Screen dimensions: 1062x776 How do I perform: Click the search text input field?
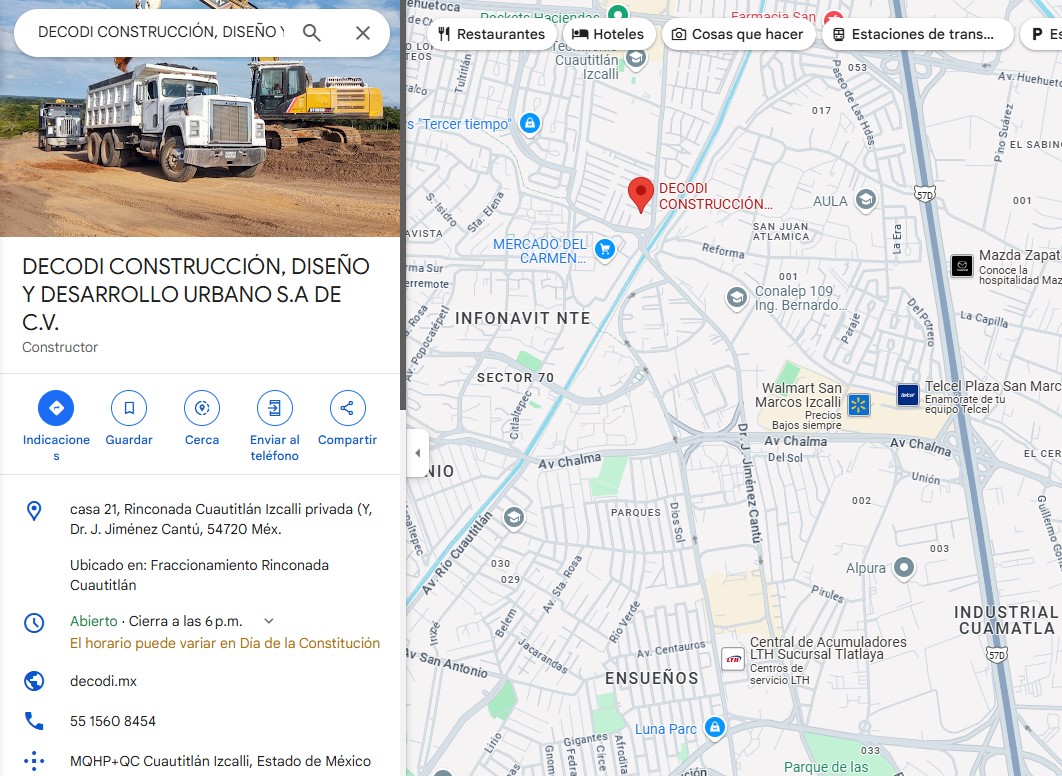(x=160, y=33)
